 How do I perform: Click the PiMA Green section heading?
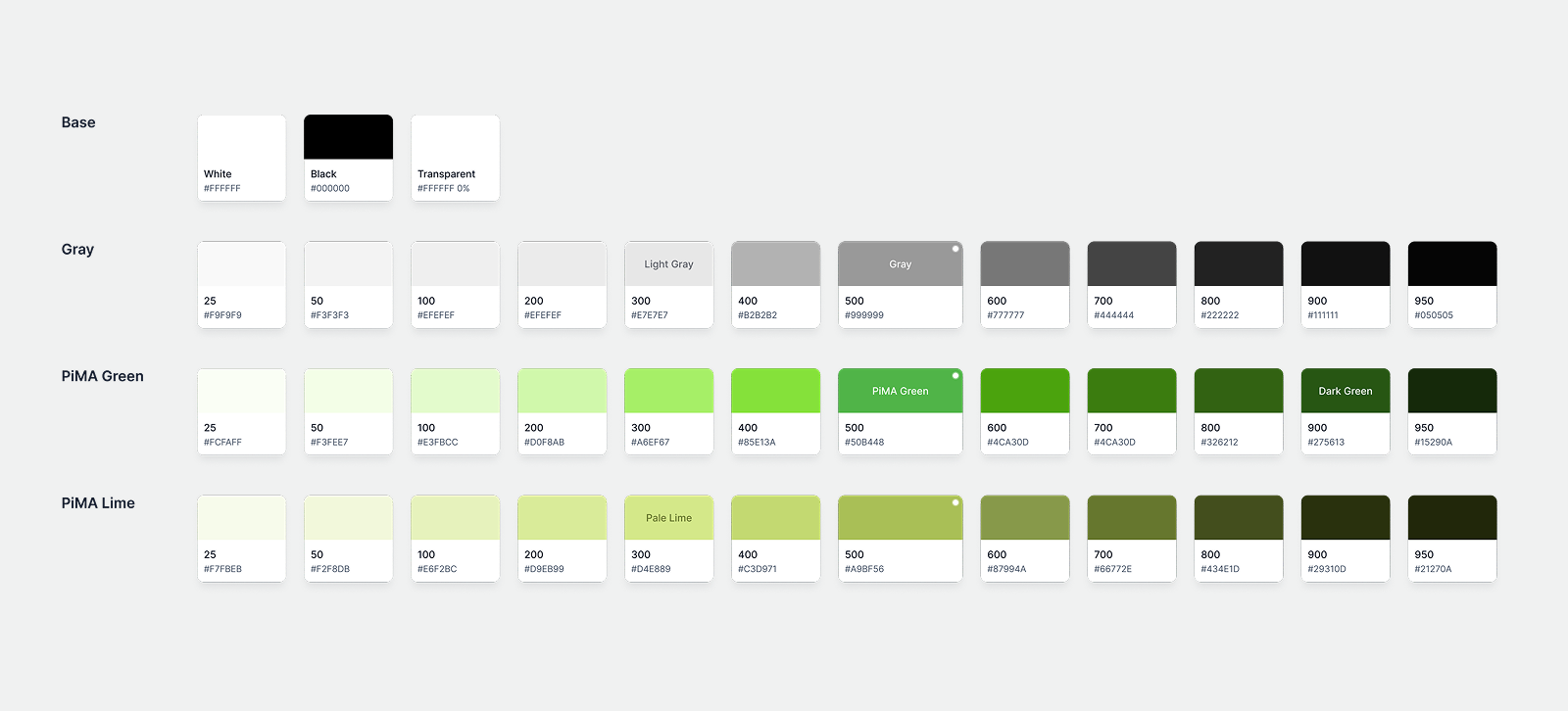point(102,376)
